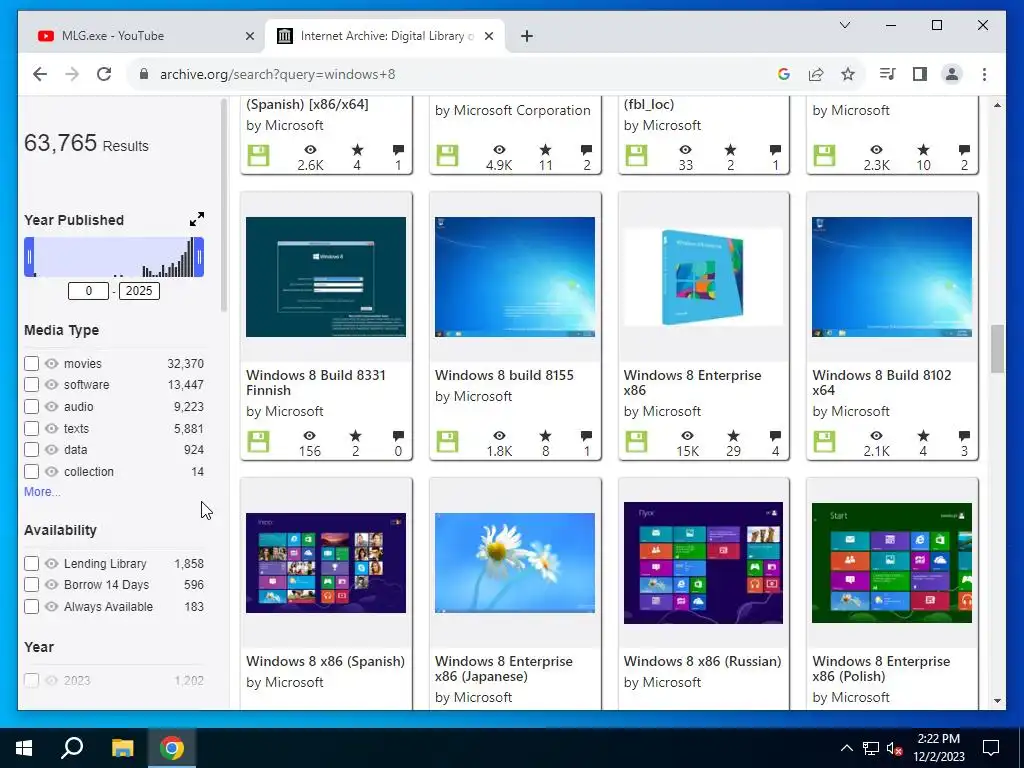Click page vertical scrollbar thumb
1024x768 pixels.
coord(997,349)
